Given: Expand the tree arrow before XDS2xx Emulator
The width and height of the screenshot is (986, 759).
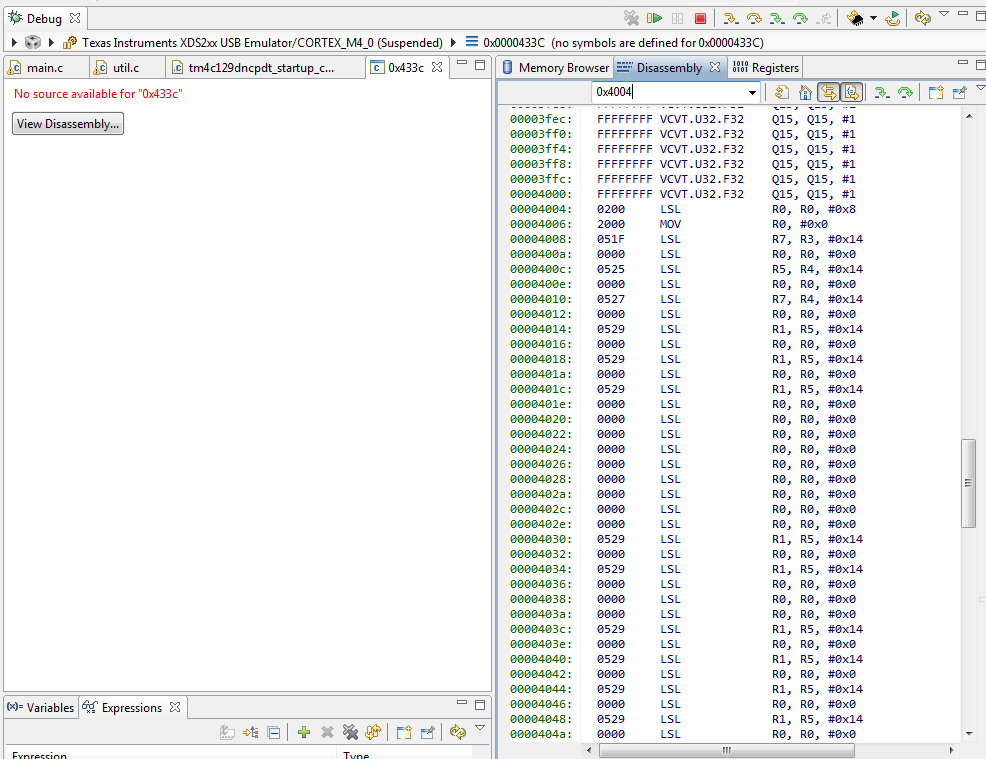Looking at the screenshot, I should 52,43.
